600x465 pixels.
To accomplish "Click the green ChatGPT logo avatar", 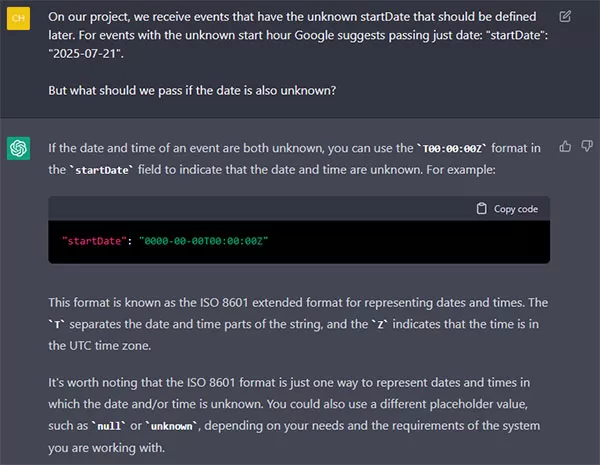I will [x=18, y=148].
